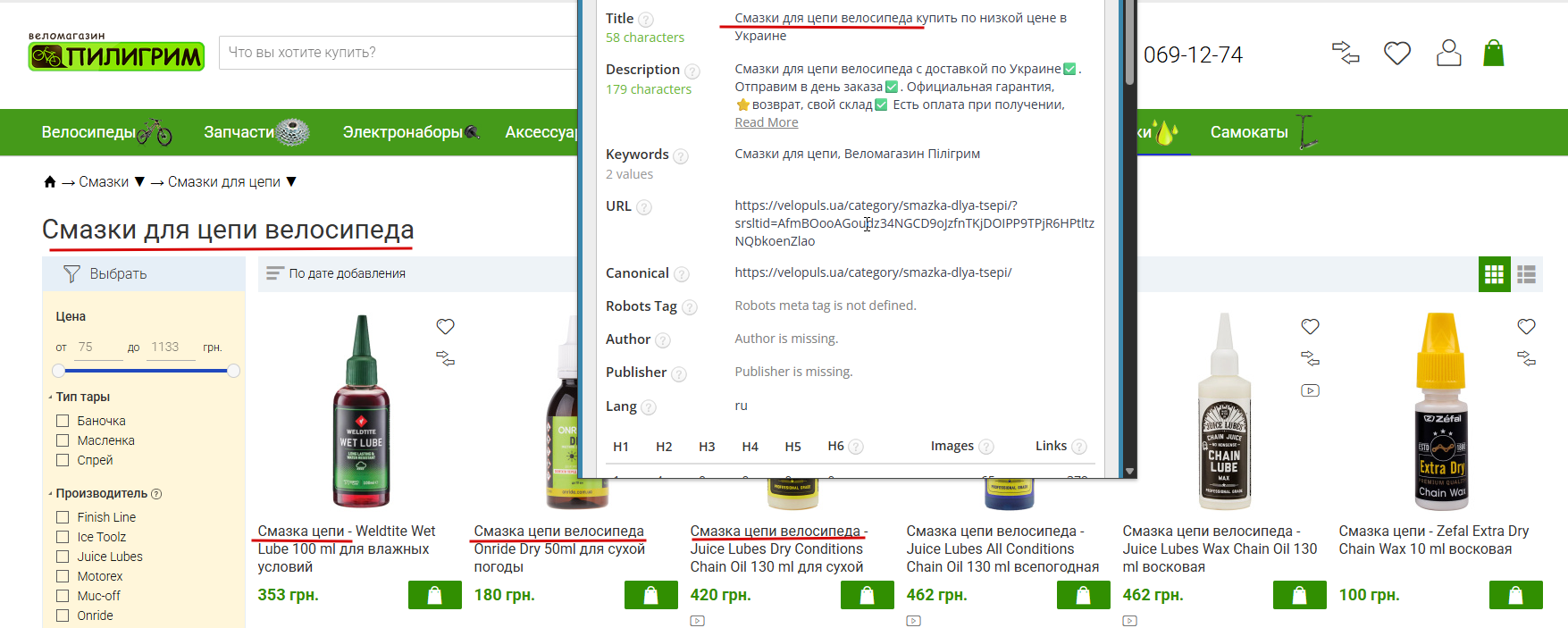
Task: Focus the search field Что вы хотите купить
Action: point(400,53)
